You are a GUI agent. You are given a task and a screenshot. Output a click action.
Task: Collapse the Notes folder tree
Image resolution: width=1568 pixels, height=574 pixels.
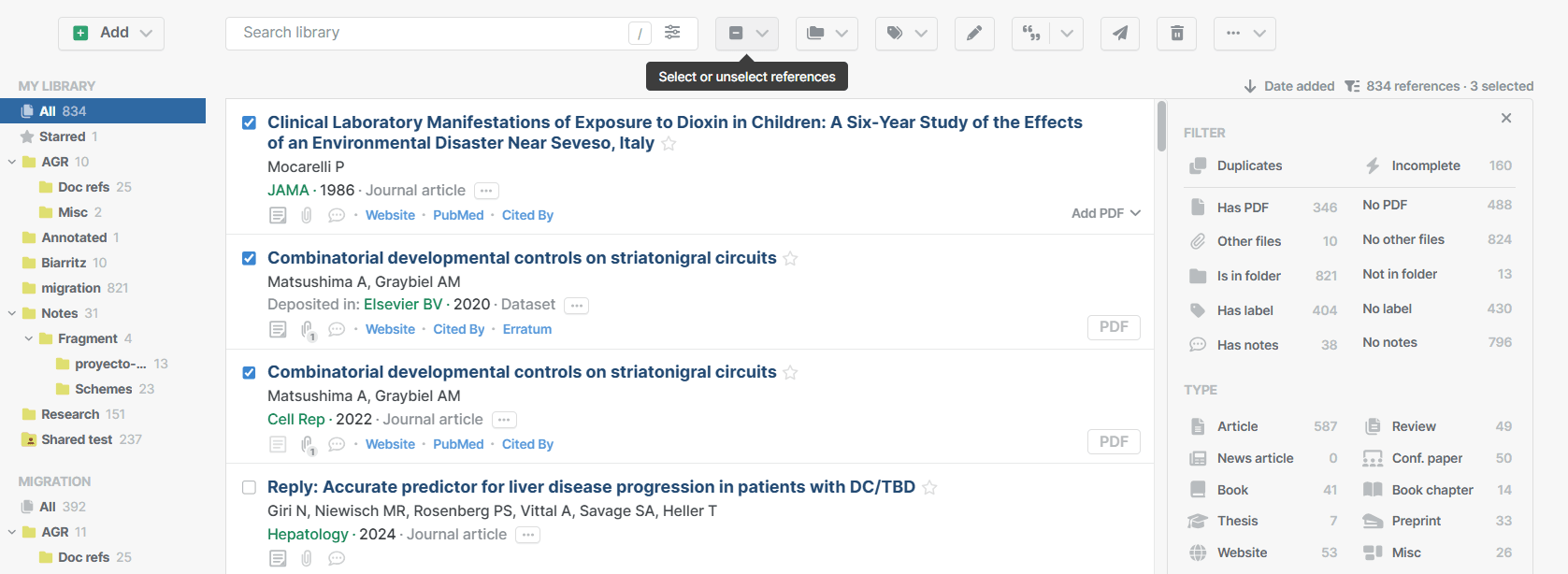(x=12, y=313)
